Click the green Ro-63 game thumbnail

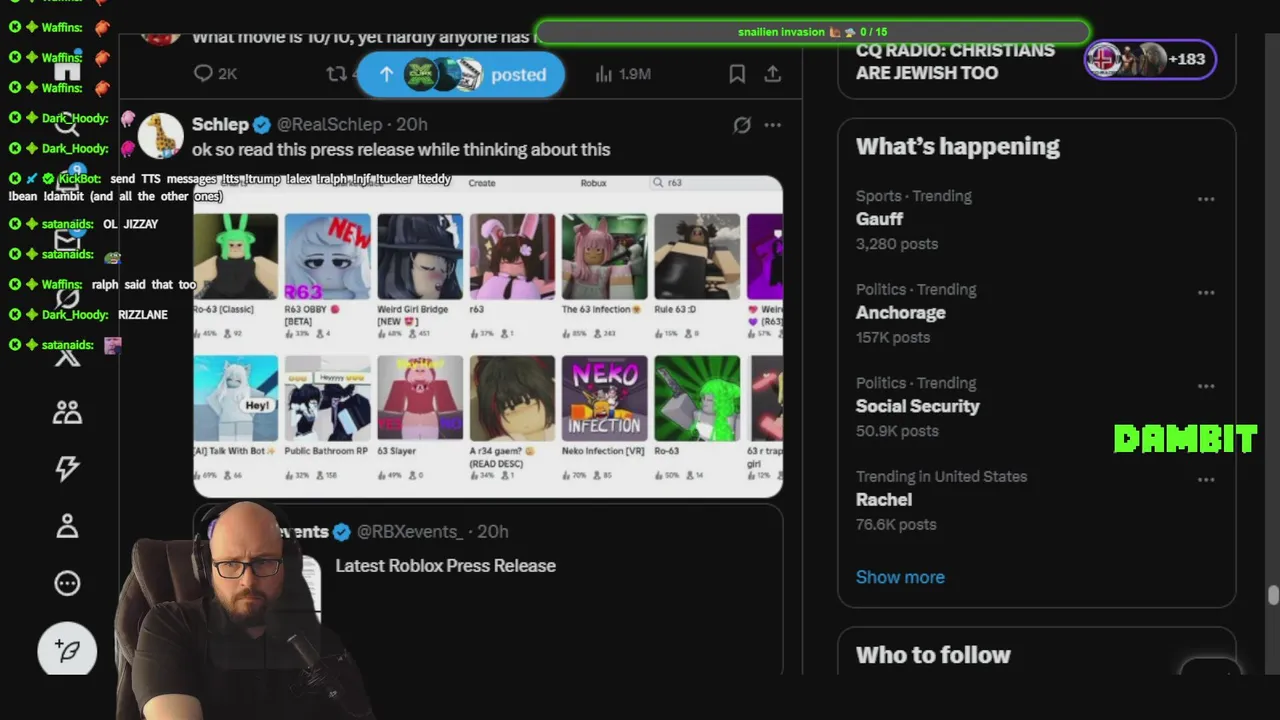pyautogui.click(x=697, y=398)
